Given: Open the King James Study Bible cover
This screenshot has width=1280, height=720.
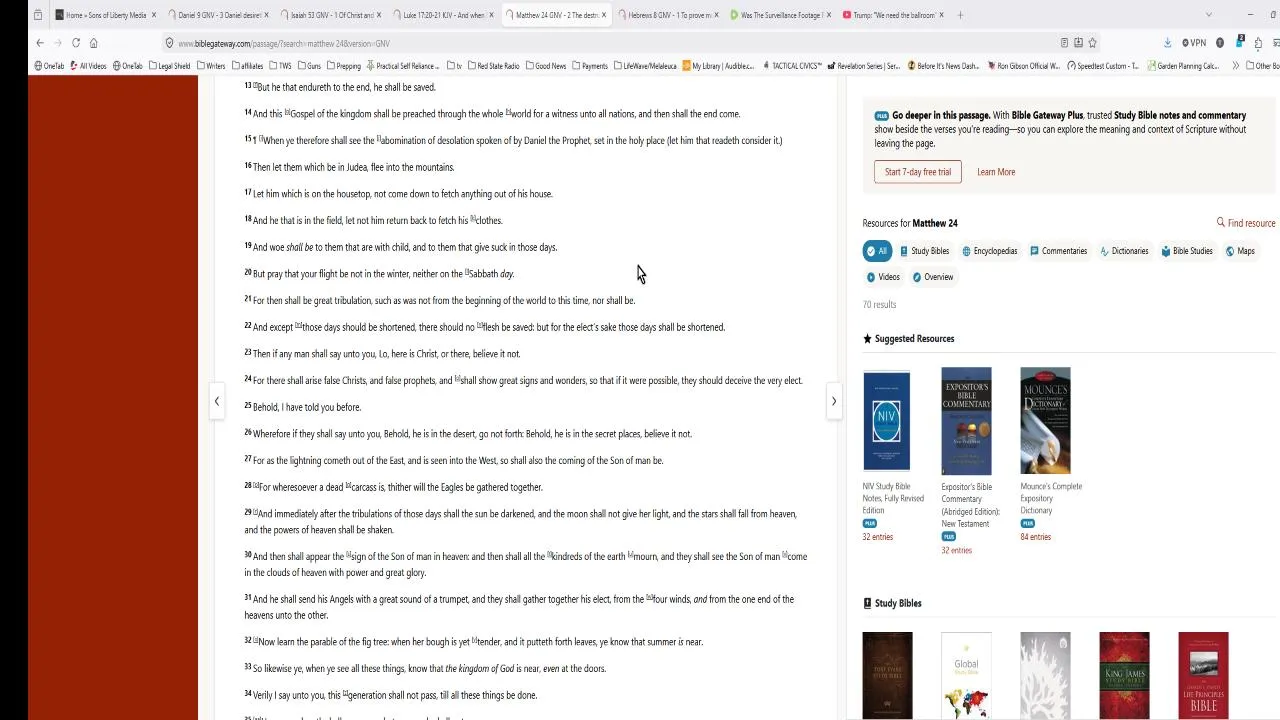Looking at the screenshot, I should (x=1124, y=675).
